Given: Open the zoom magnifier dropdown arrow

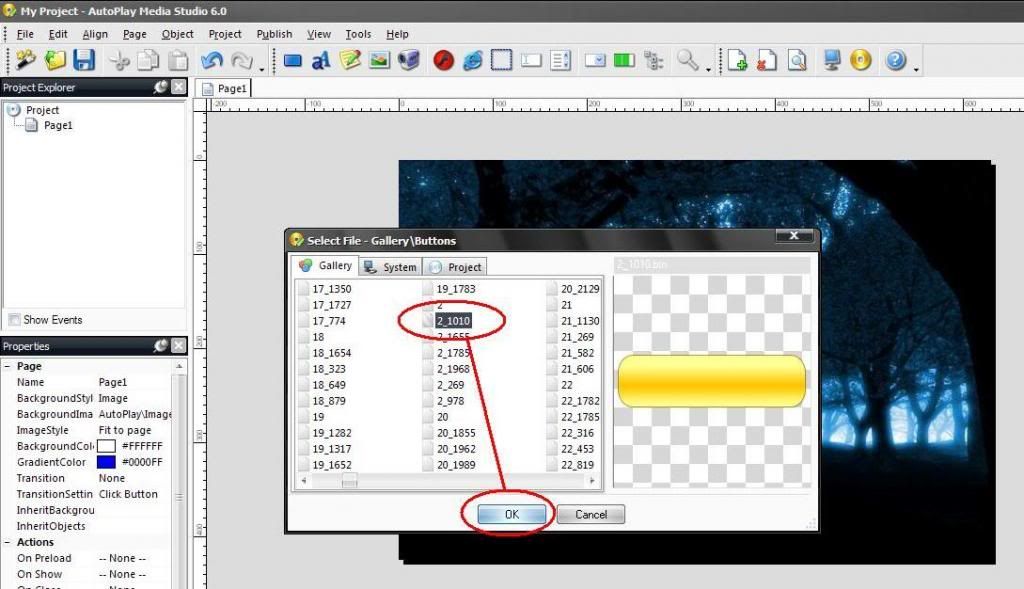Looking at the screenshot, I should click(x=708, y=68).
